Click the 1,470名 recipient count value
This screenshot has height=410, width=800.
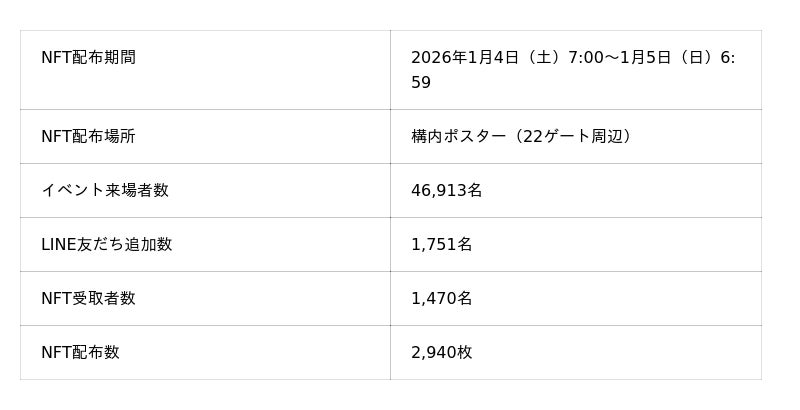[441, 299]
